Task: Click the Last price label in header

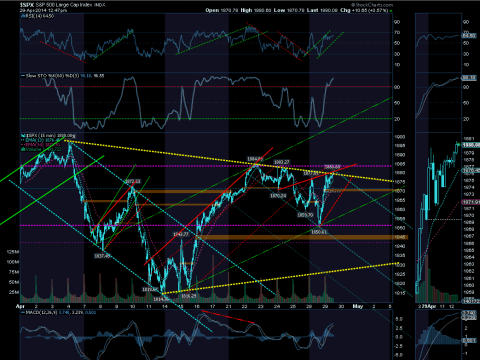Action: (312, 10)
